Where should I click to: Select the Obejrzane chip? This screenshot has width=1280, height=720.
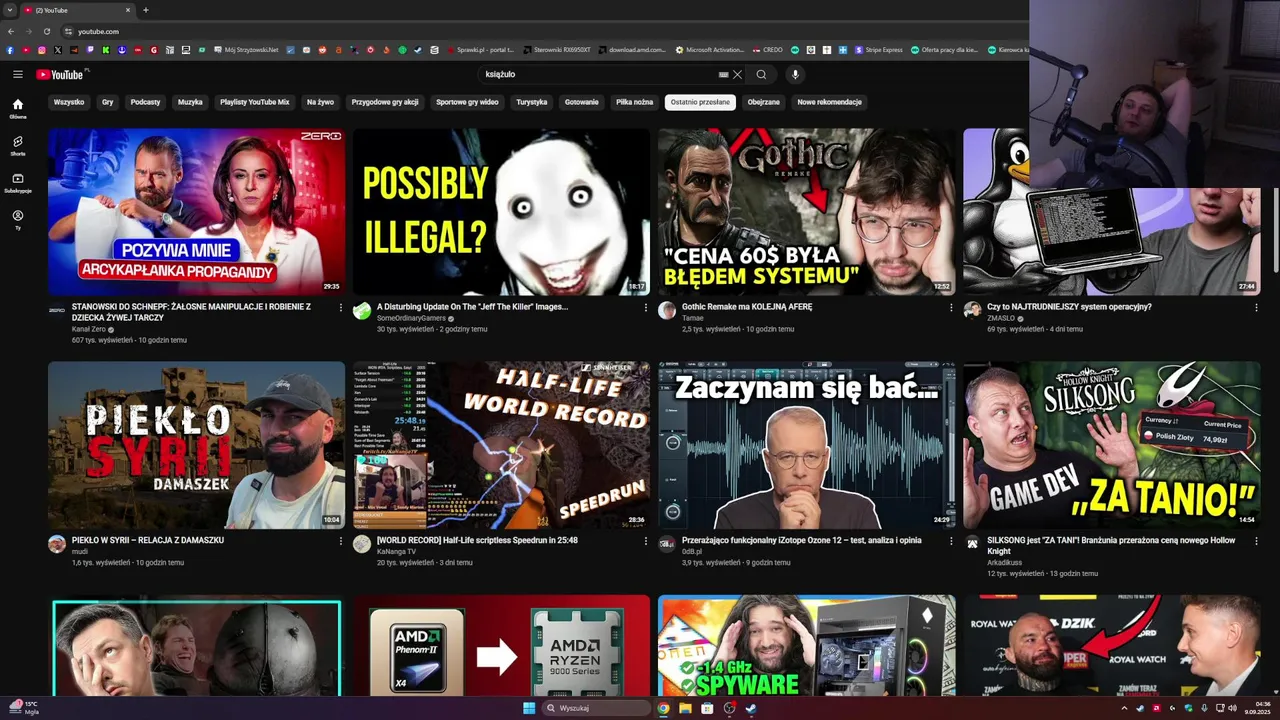point(764,102)
